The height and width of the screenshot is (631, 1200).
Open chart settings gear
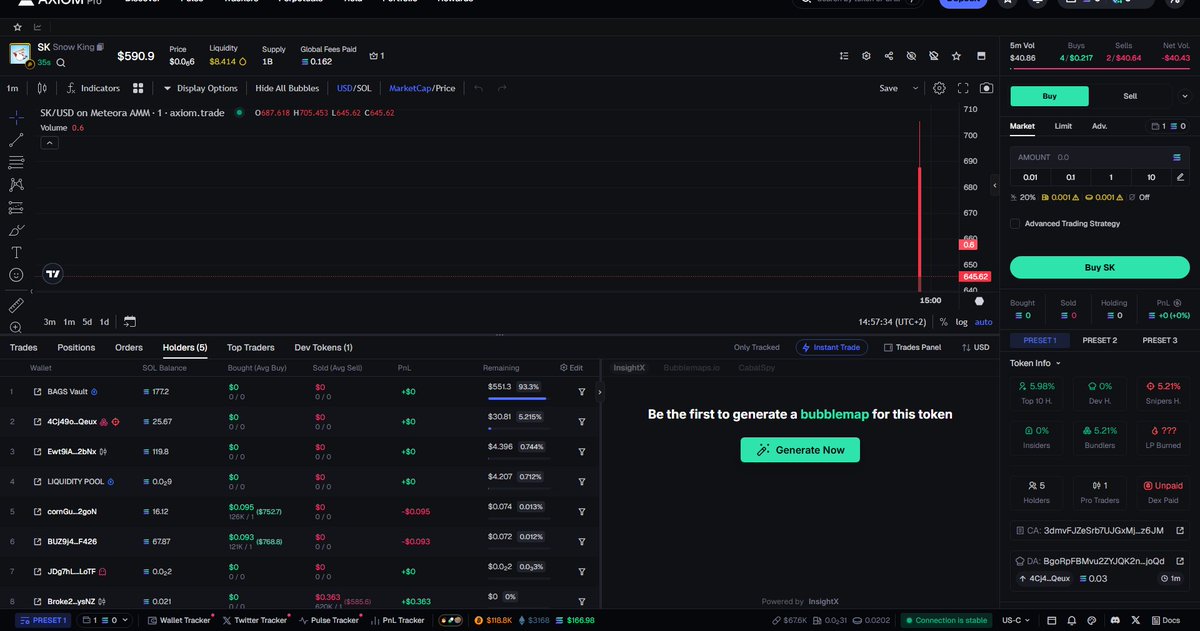939,88
